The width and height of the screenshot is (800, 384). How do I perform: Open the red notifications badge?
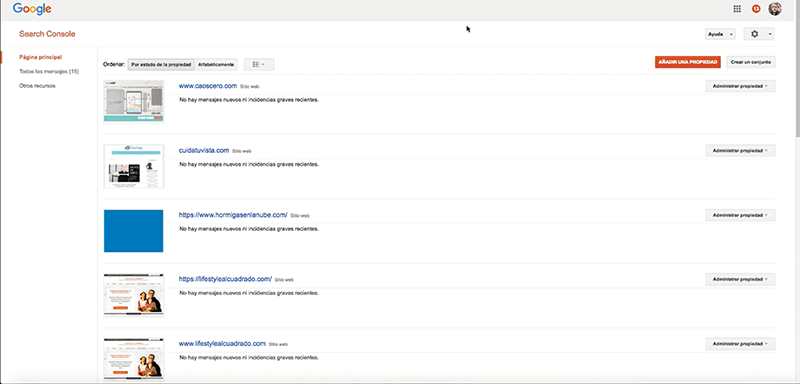coord(756,9)
